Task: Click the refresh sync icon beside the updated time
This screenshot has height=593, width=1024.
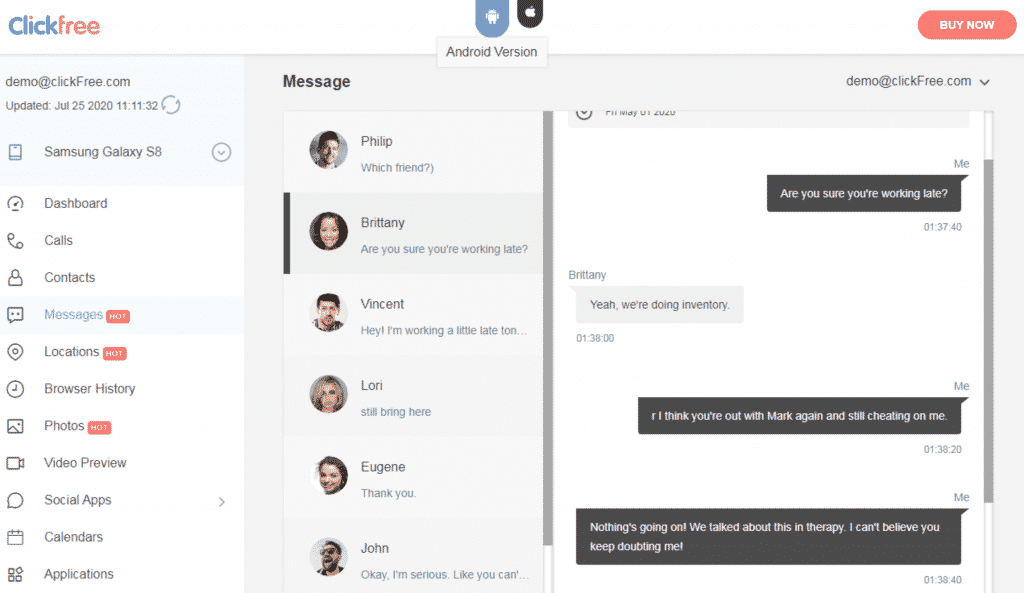Action: (x=171, y=105)
